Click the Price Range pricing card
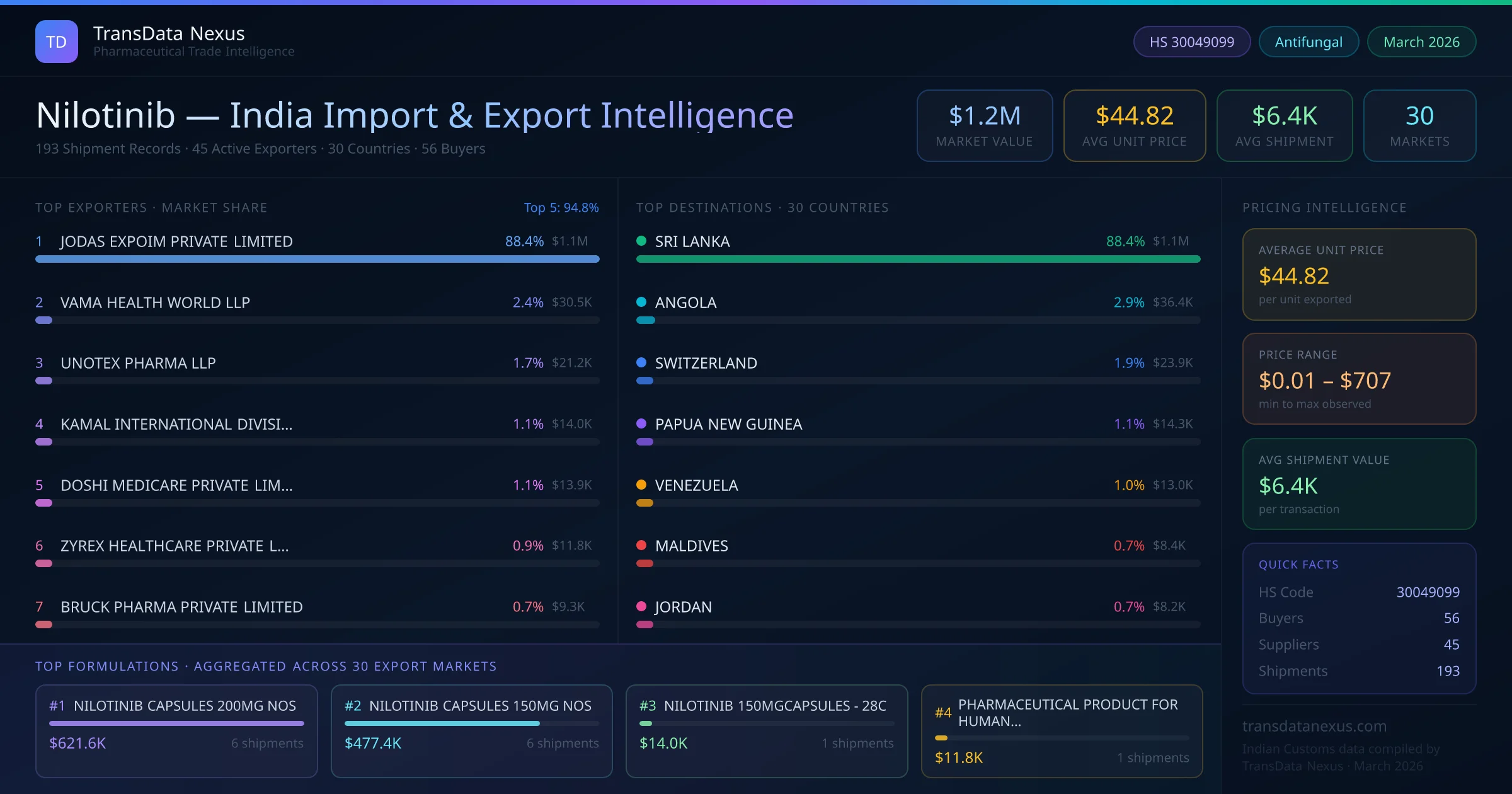 (1359, 379)
